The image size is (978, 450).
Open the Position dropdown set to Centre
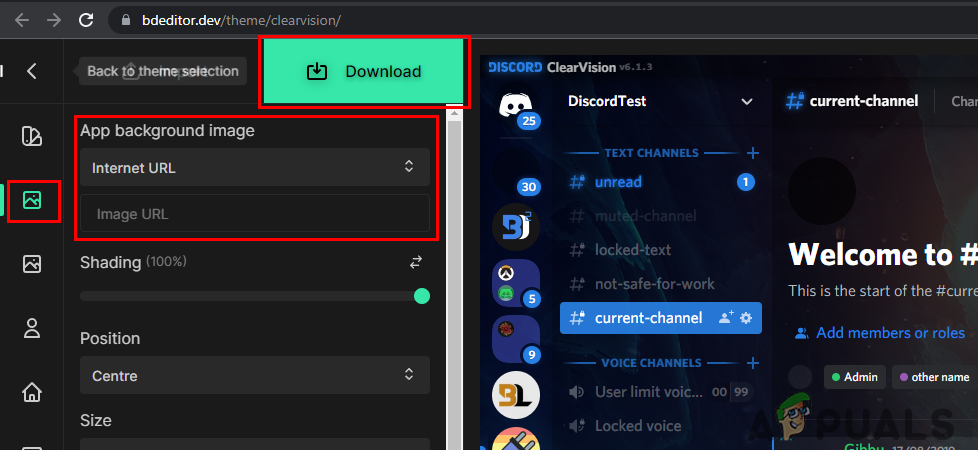point(254,375)
